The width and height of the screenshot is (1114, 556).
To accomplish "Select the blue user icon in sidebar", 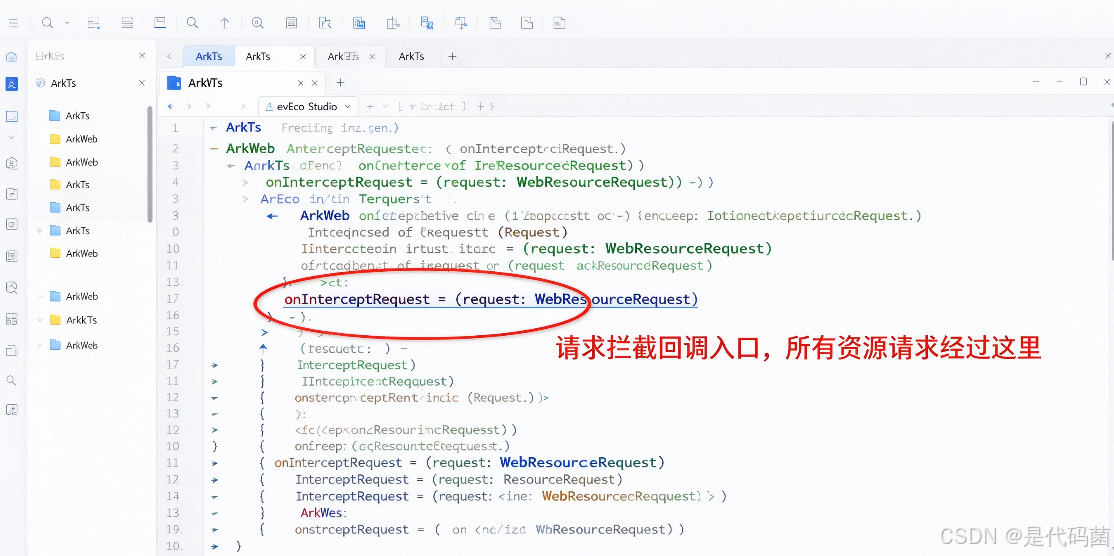I will click(x=11, y=84).
